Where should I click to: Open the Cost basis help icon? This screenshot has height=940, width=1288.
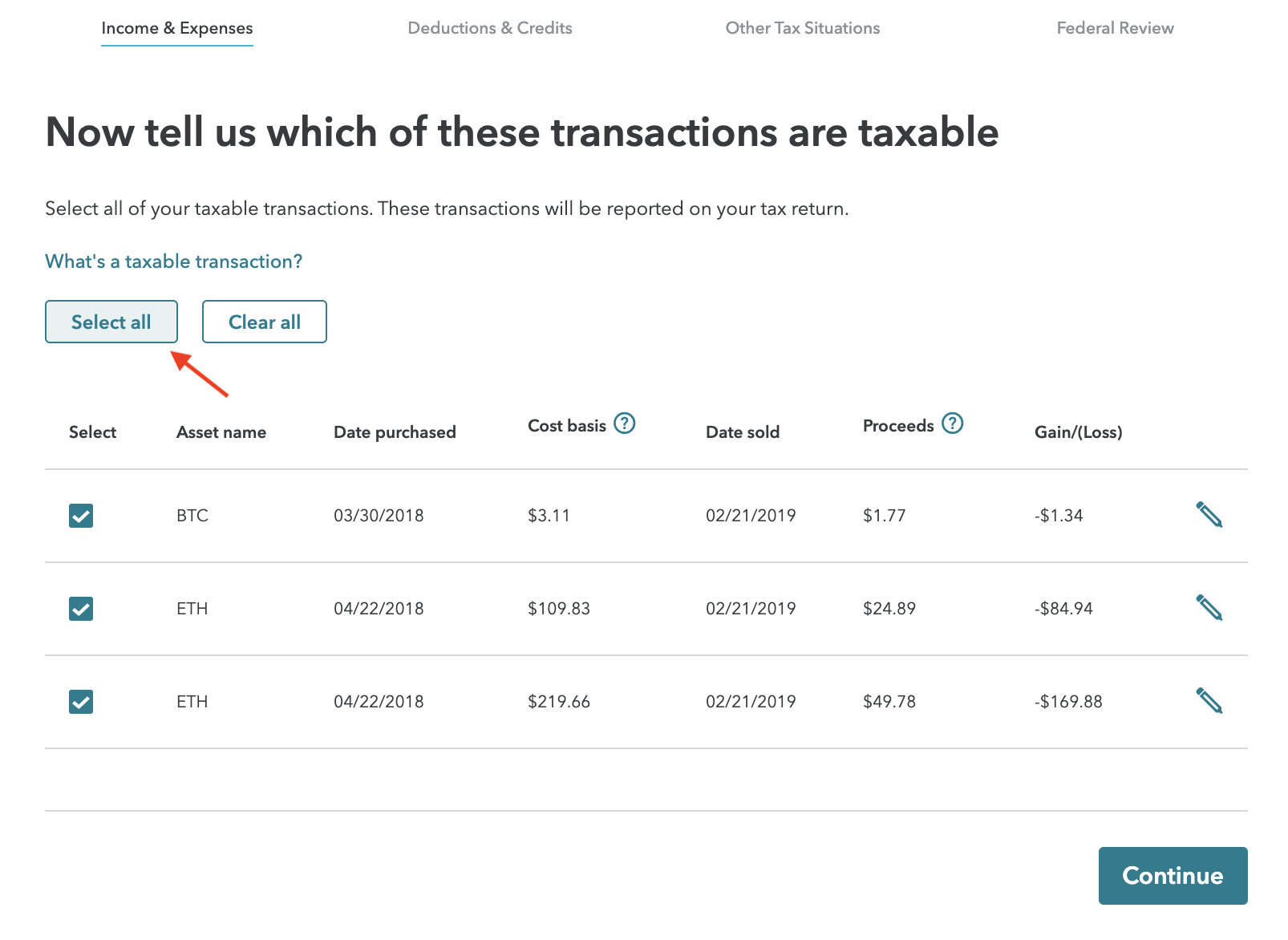pyautogui.click(x=625, y=423)
